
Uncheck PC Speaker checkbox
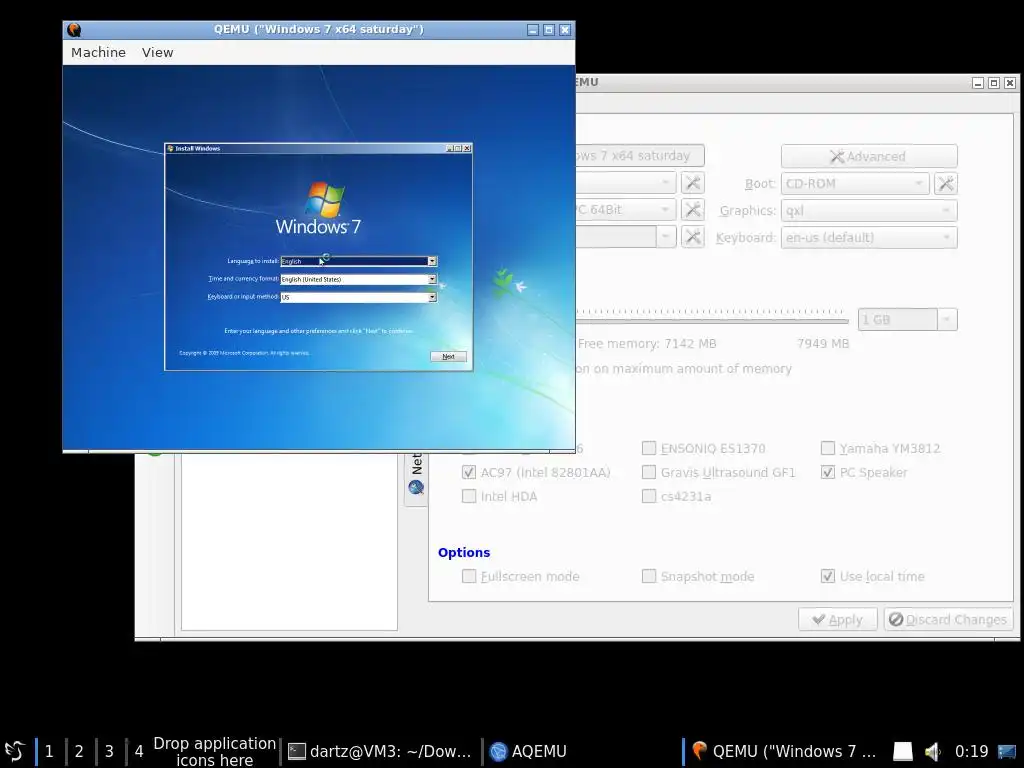pyautogui.click(x=827, y=472)
